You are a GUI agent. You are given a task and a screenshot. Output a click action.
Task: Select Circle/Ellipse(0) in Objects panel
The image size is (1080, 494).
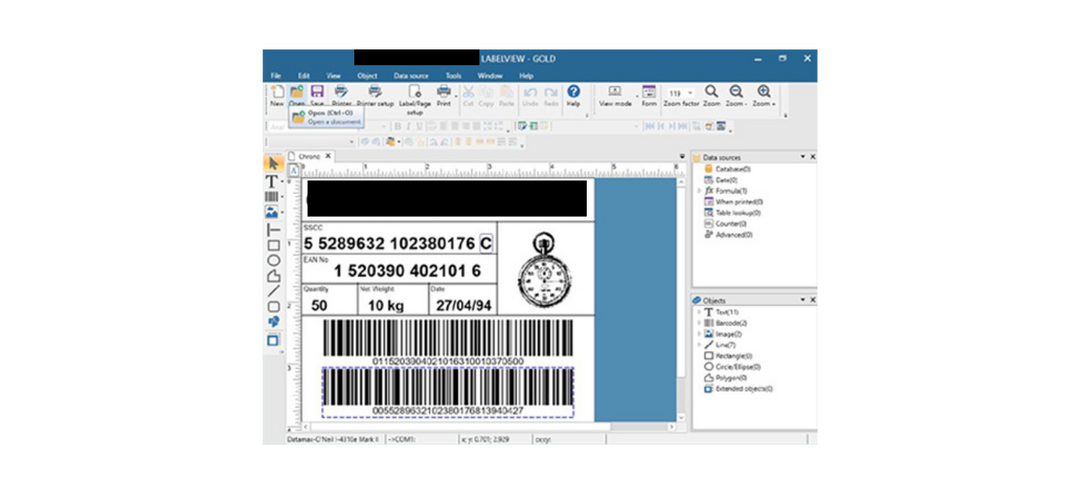point(732,367)
